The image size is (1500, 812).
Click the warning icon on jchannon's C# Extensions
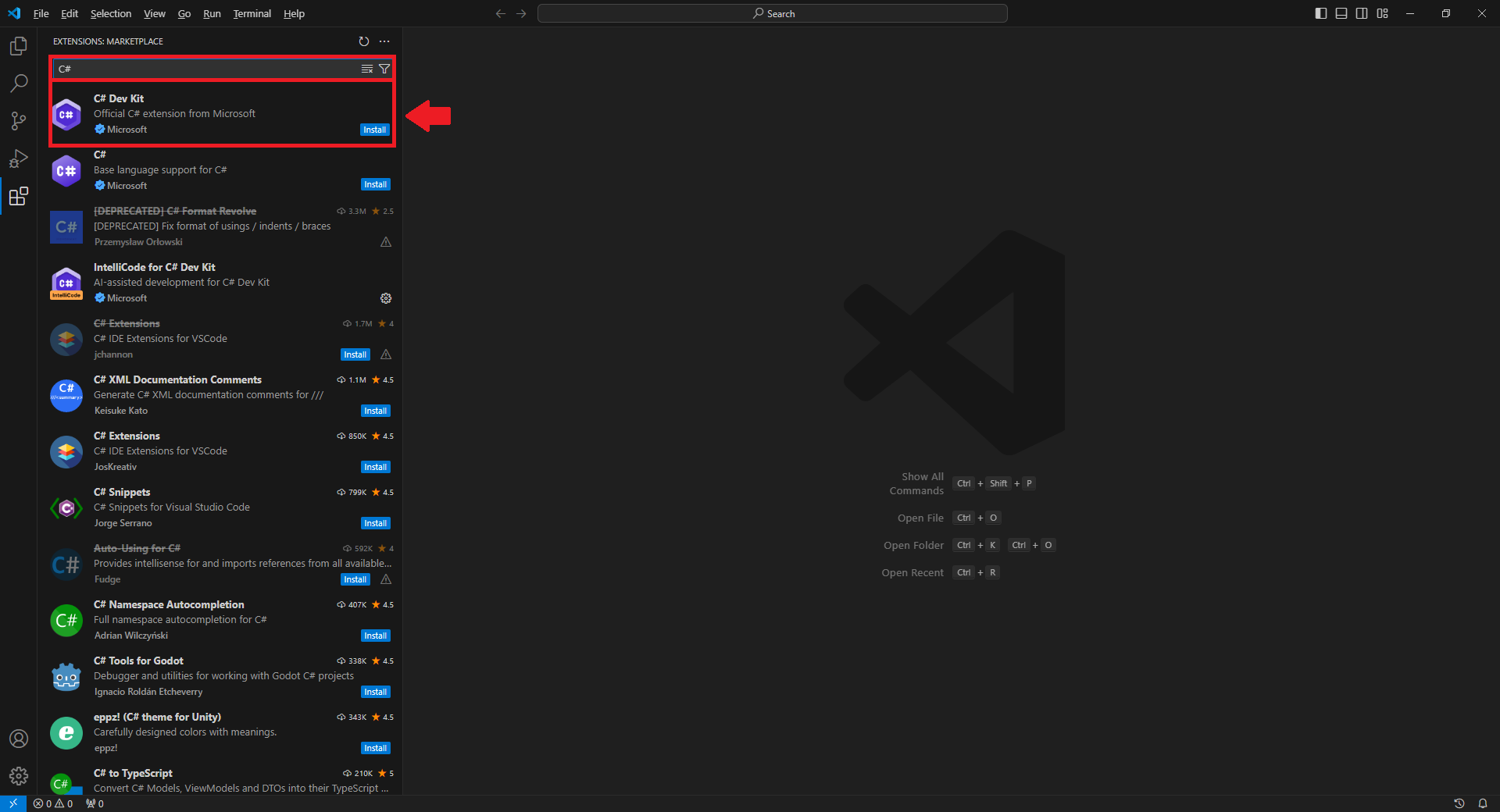coord(385,354)
